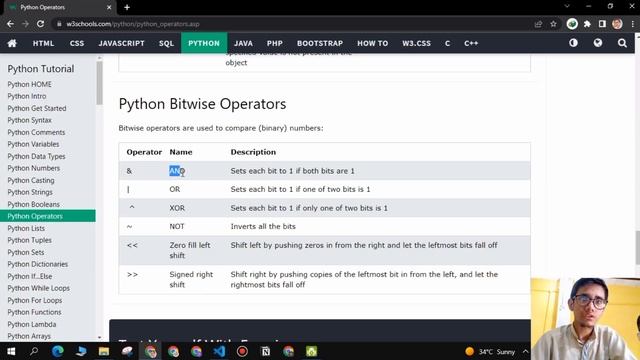
Task: Open Python Numbers link
Action: click(x=33, y=168)
